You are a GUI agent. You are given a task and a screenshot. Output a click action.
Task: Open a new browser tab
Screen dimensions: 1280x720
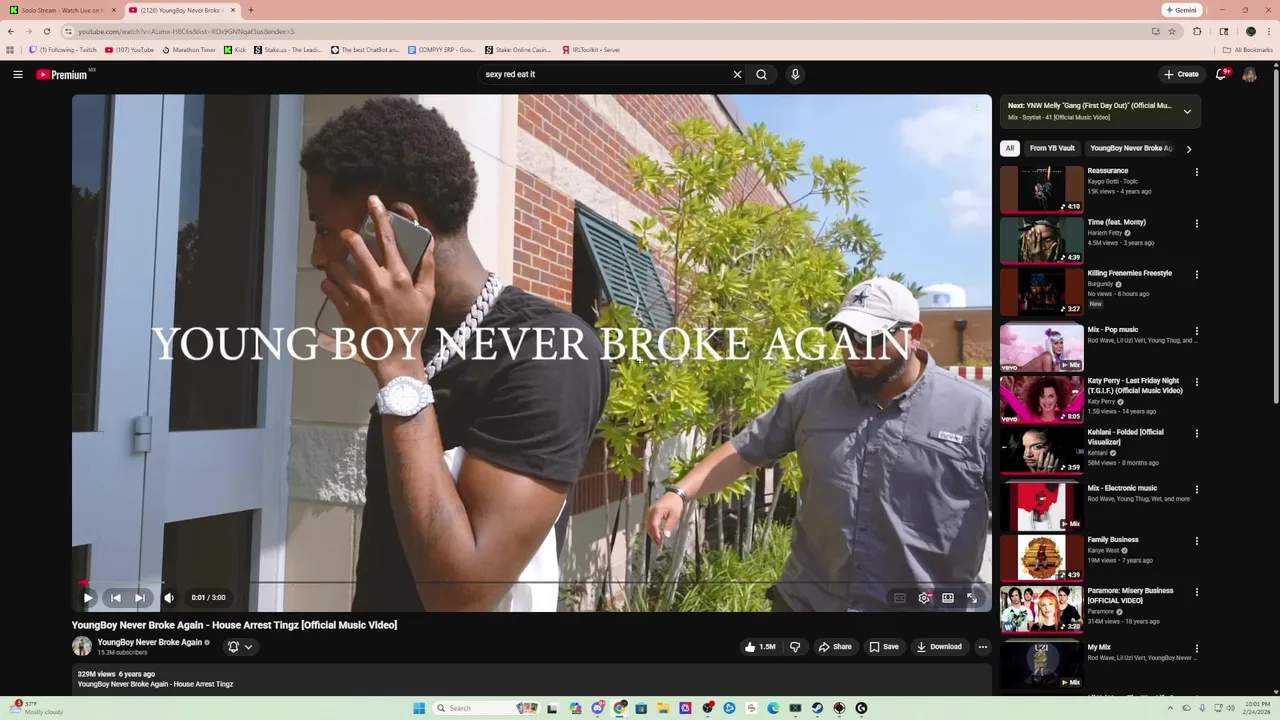pyautogui.click(x=250, y=10)
